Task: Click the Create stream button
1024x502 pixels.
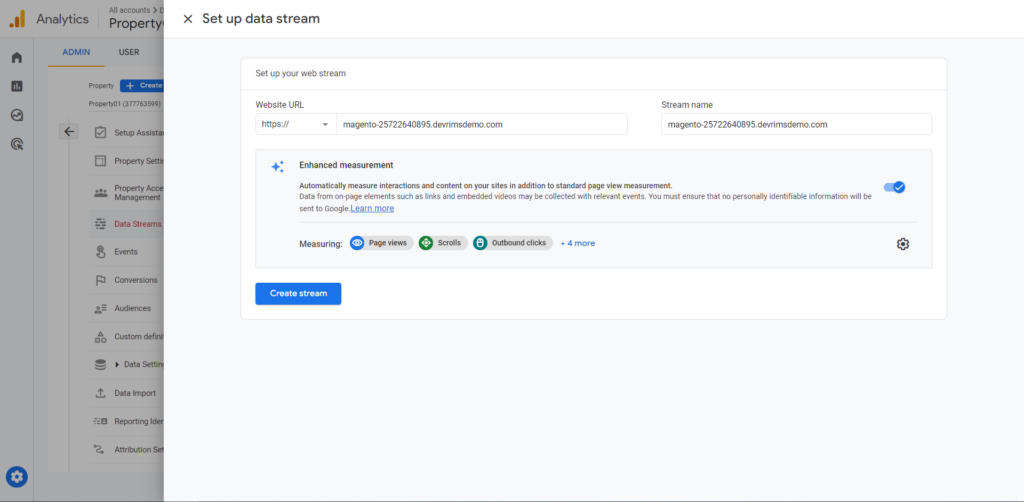Action: point(298,294)
